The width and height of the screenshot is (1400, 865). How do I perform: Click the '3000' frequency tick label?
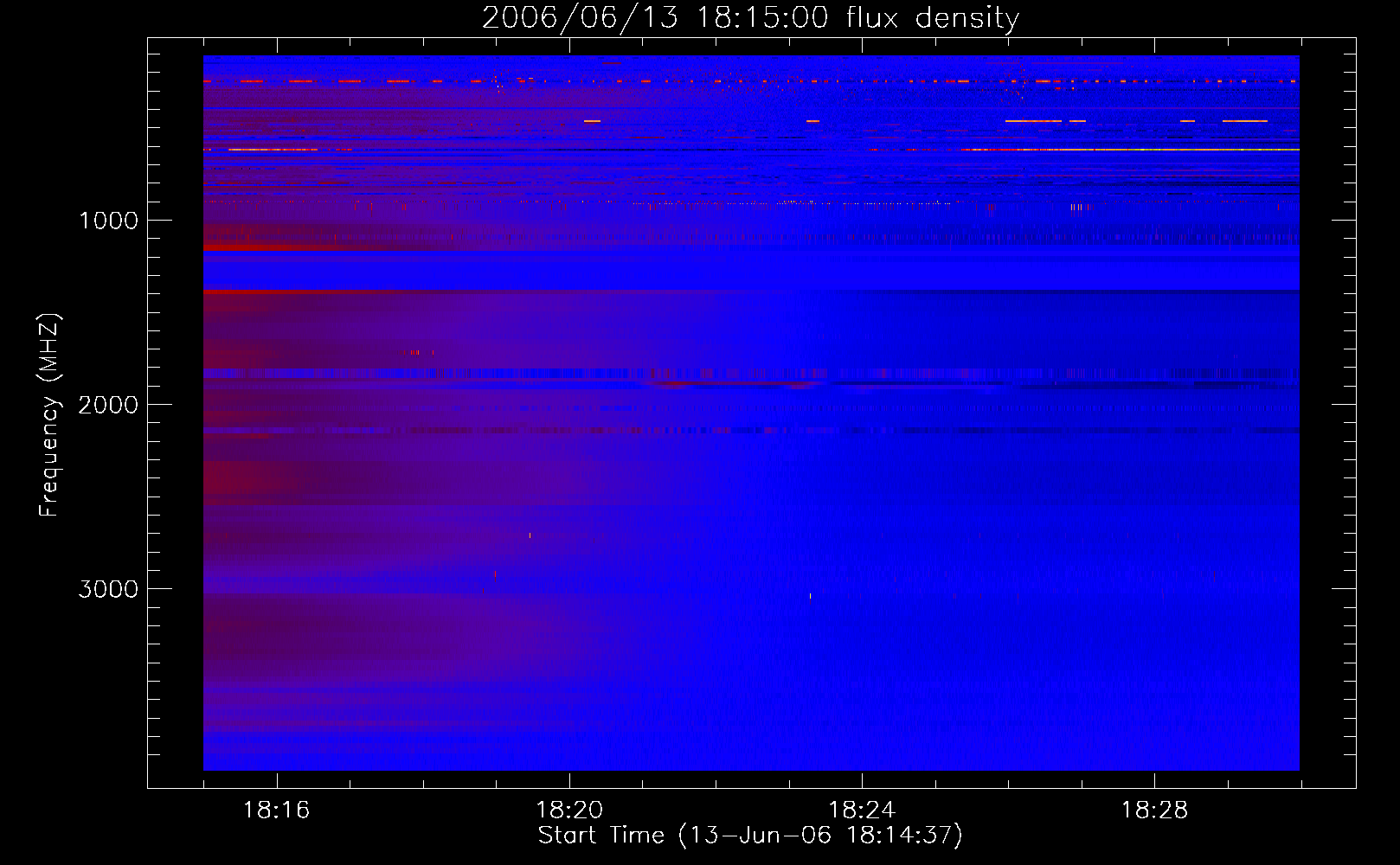(108, 589)
